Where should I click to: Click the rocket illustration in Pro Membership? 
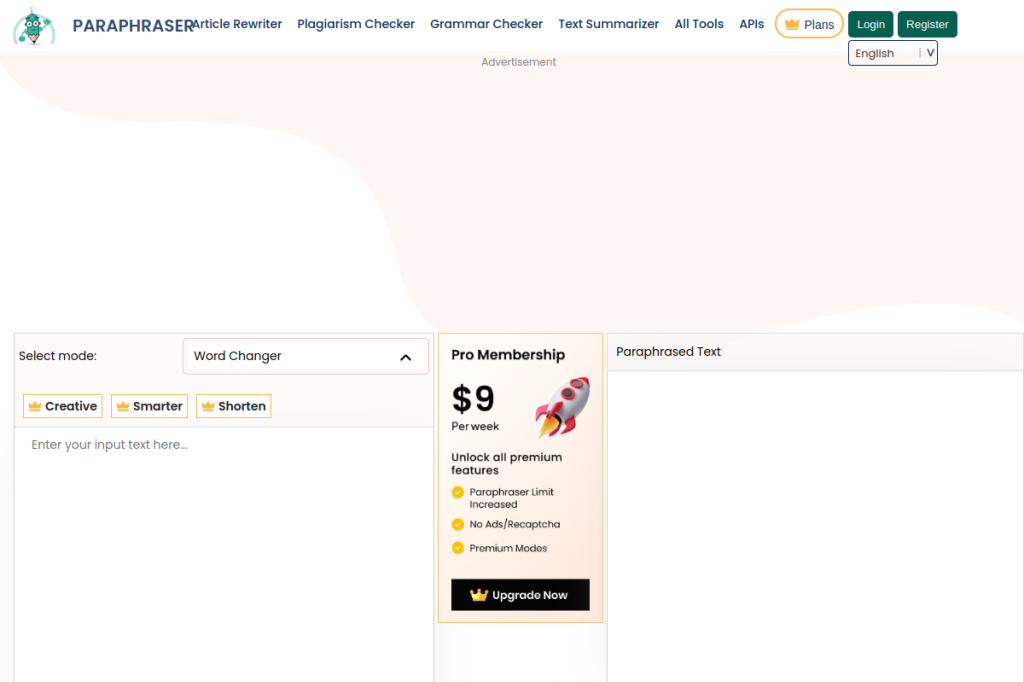point(562,407)
